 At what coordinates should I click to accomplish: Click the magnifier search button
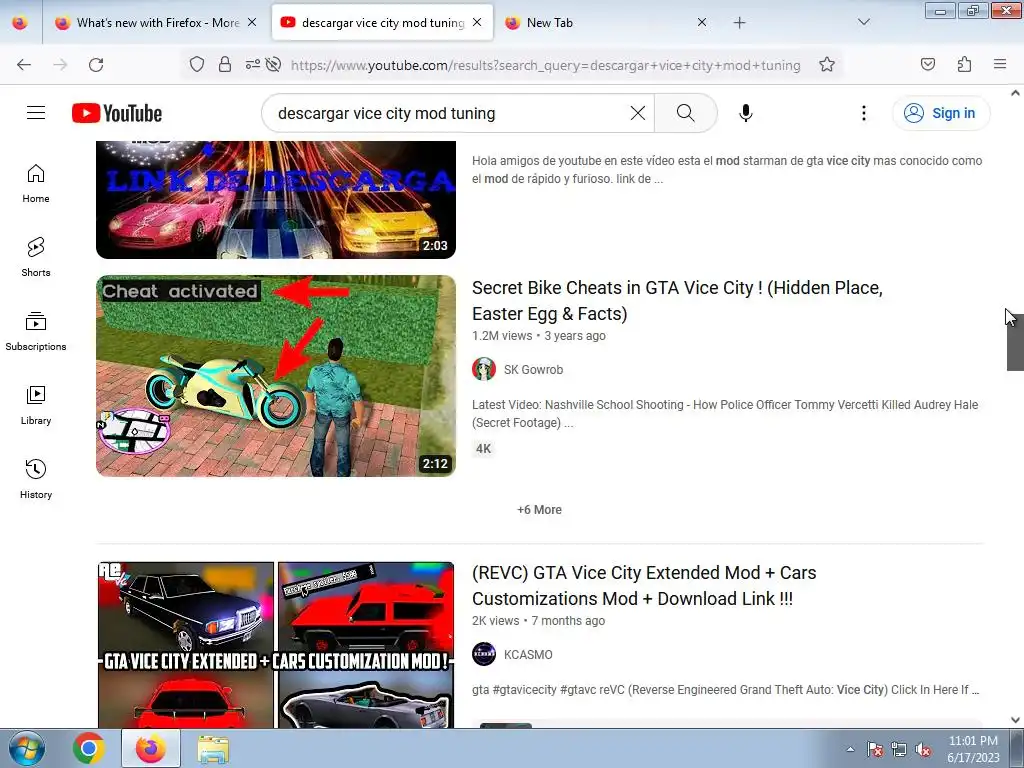point(686,113)
